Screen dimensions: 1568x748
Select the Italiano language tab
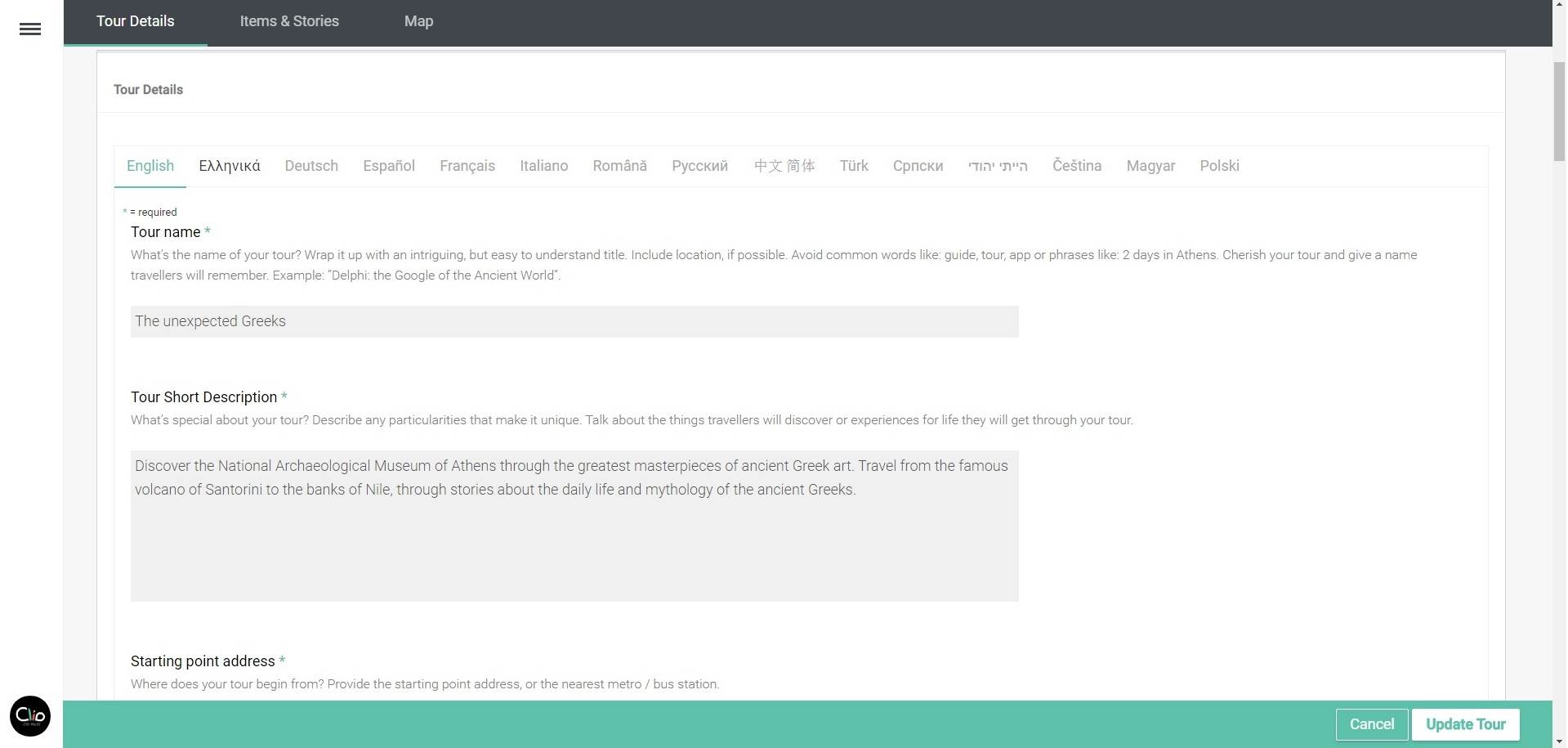point(544,166)
